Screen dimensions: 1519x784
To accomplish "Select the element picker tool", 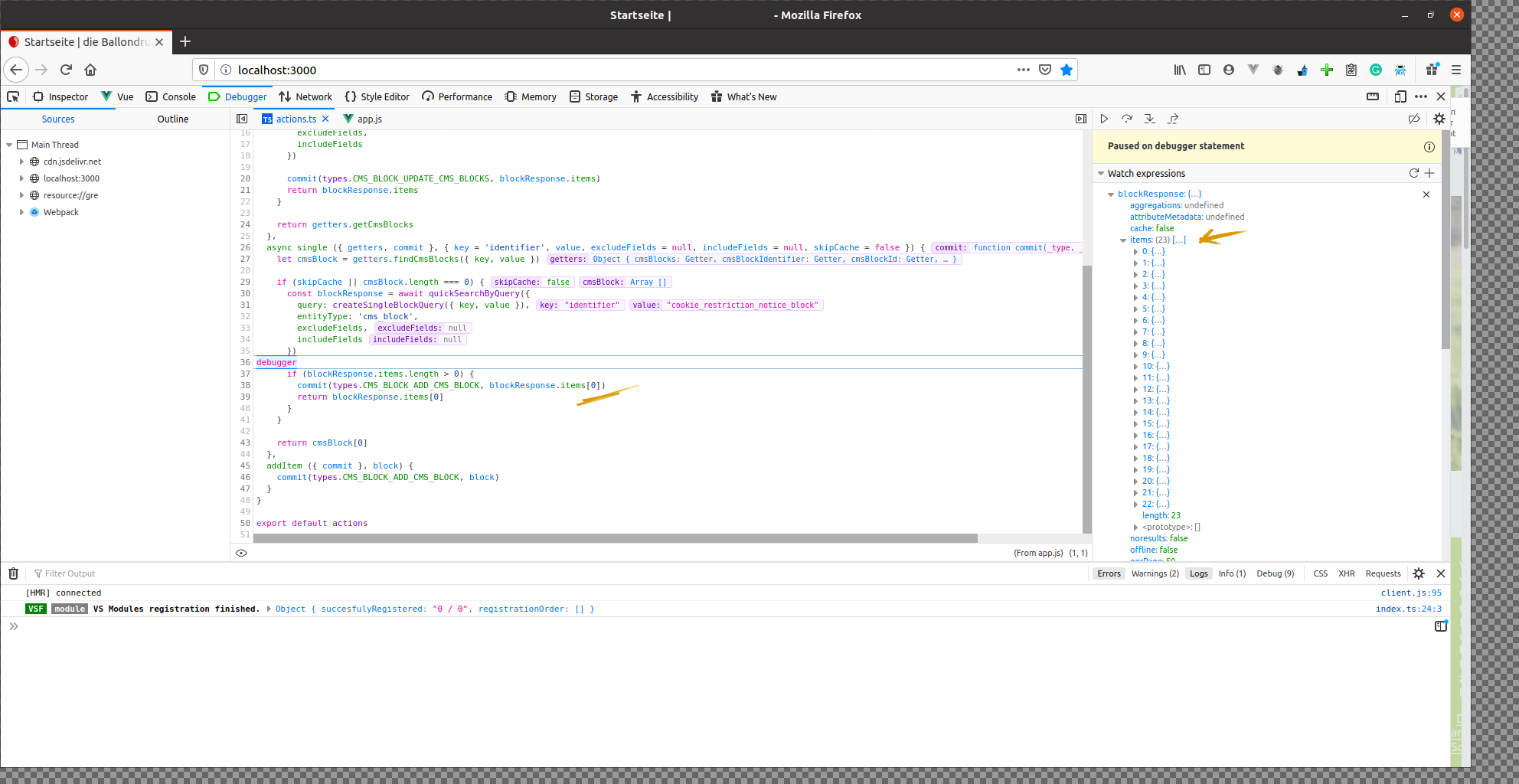I will (12, 96).
